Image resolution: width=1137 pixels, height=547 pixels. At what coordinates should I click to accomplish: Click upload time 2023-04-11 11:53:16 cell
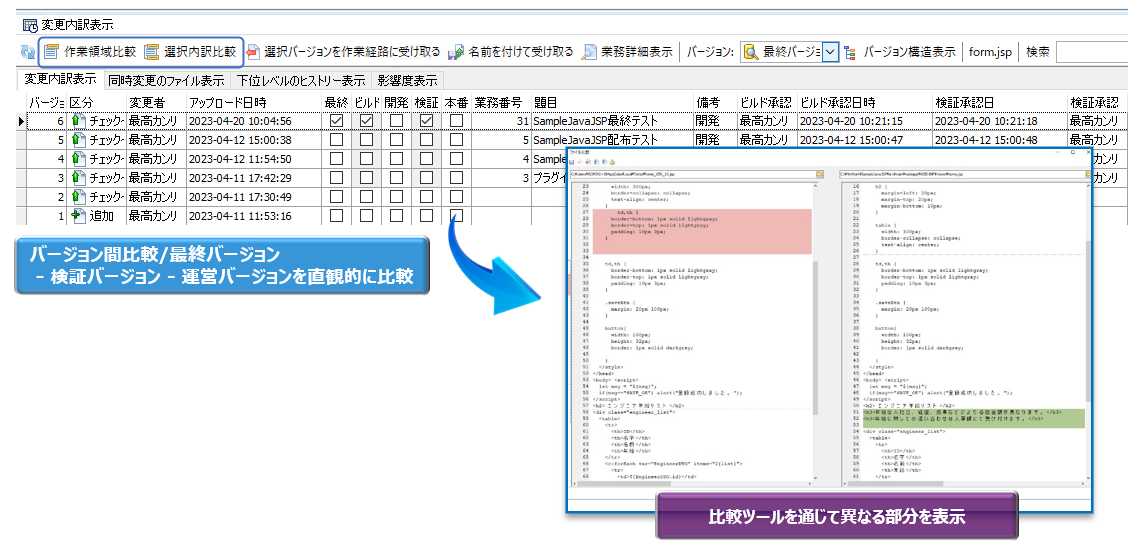tap(252, 215)
